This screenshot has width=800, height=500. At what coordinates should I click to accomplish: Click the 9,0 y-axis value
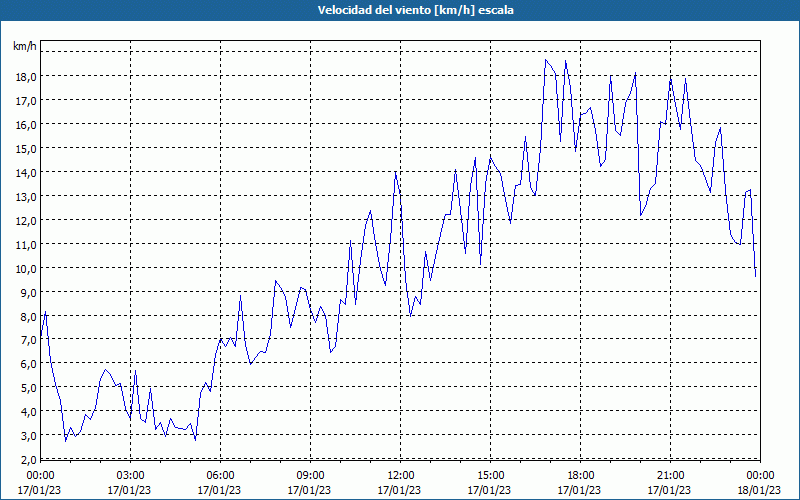tap(28, 292)
